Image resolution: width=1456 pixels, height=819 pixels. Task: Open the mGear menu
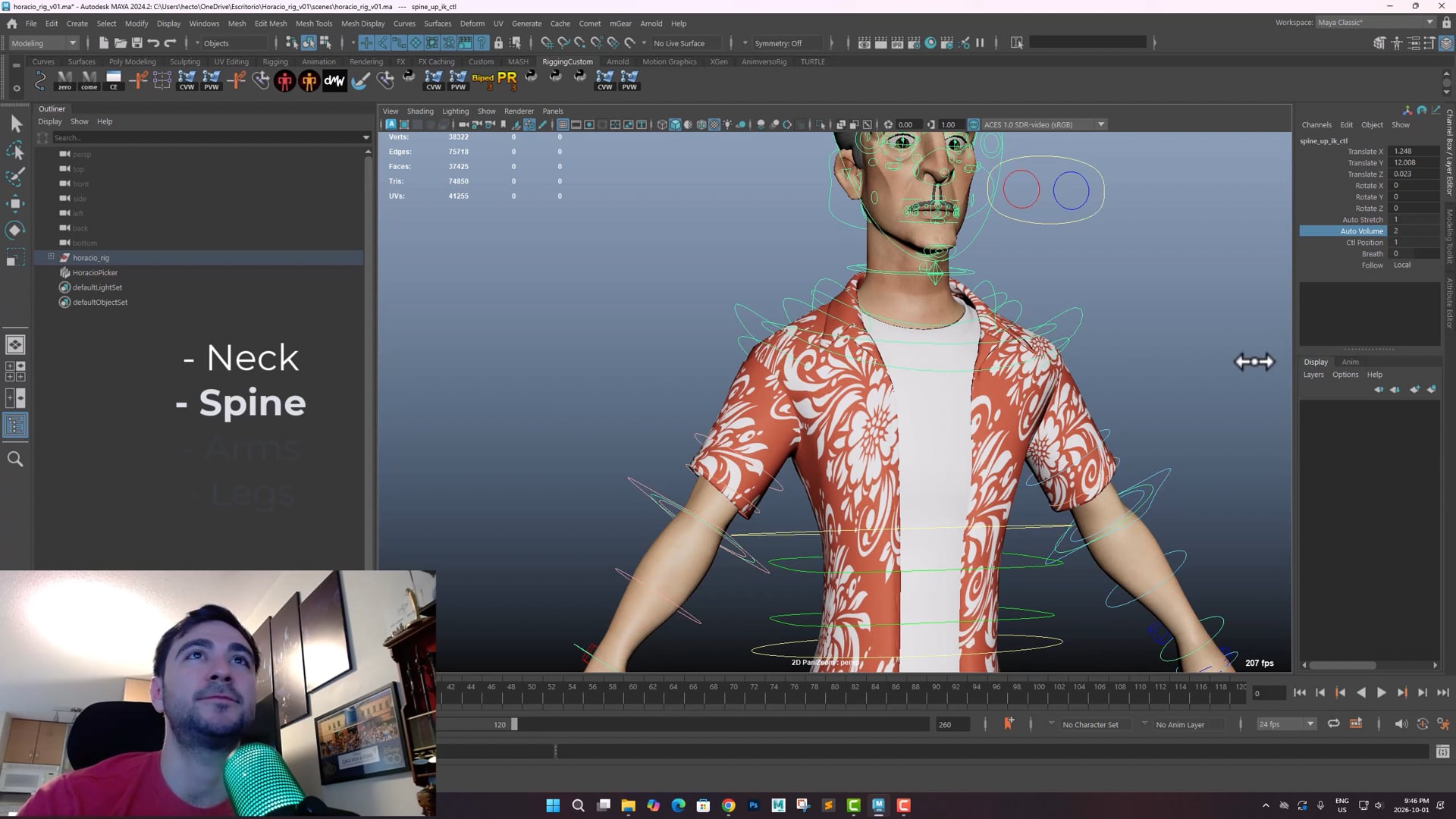tap(620, 24)
